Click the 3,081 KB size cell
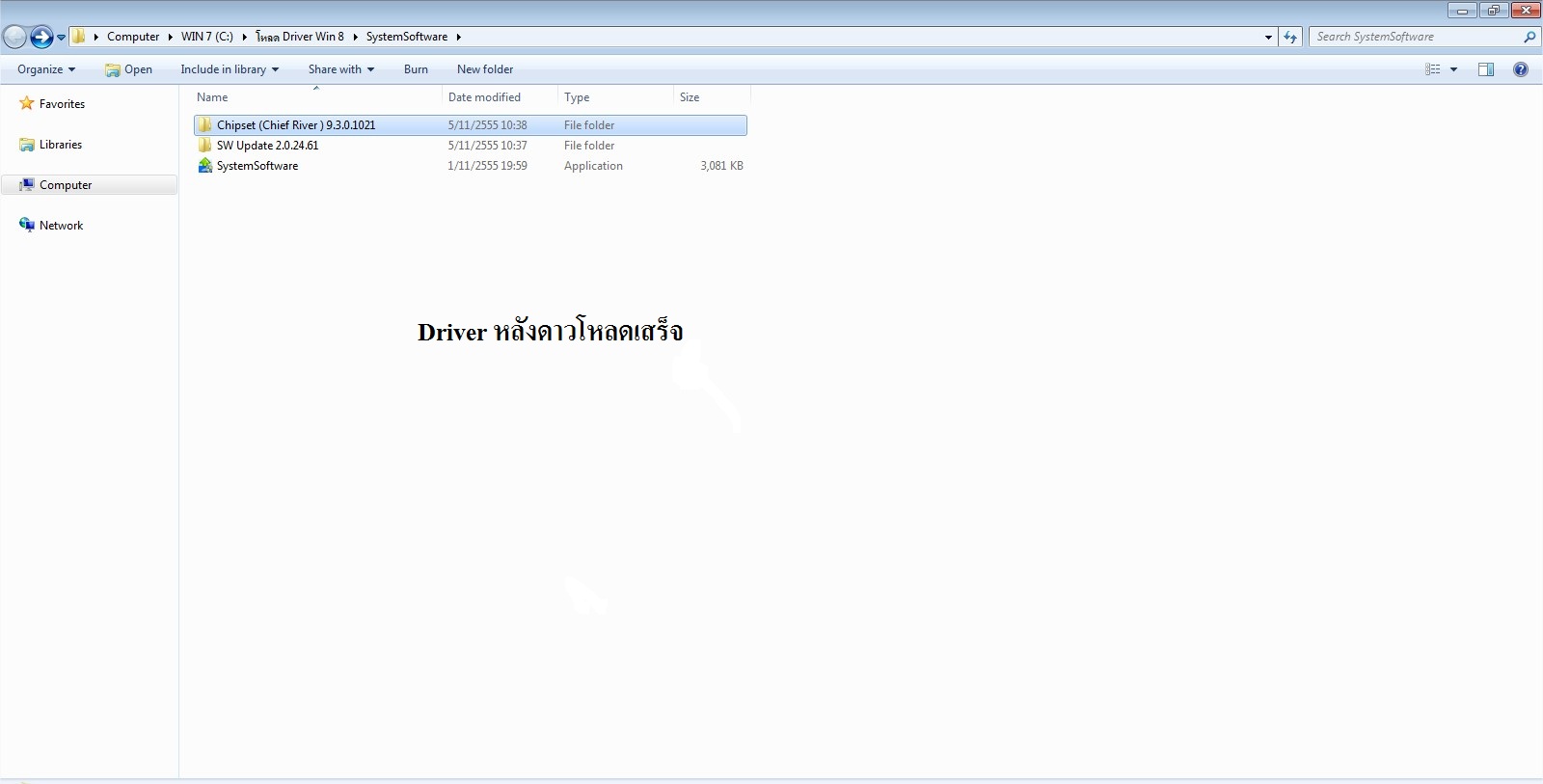 (x=721, y=166)
